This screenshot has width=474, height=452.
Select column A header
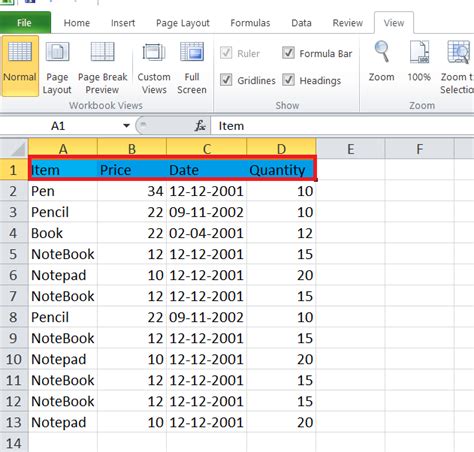63,149
